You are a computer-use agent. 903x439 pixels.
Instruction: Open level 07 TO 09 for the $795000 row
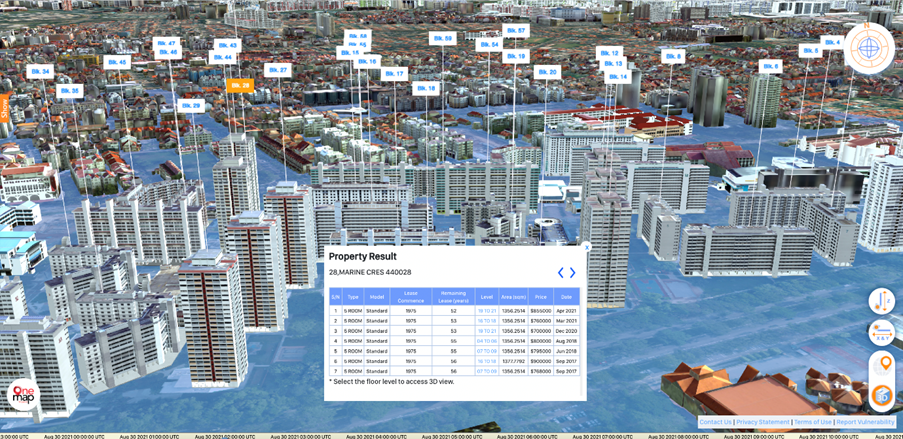487,351
